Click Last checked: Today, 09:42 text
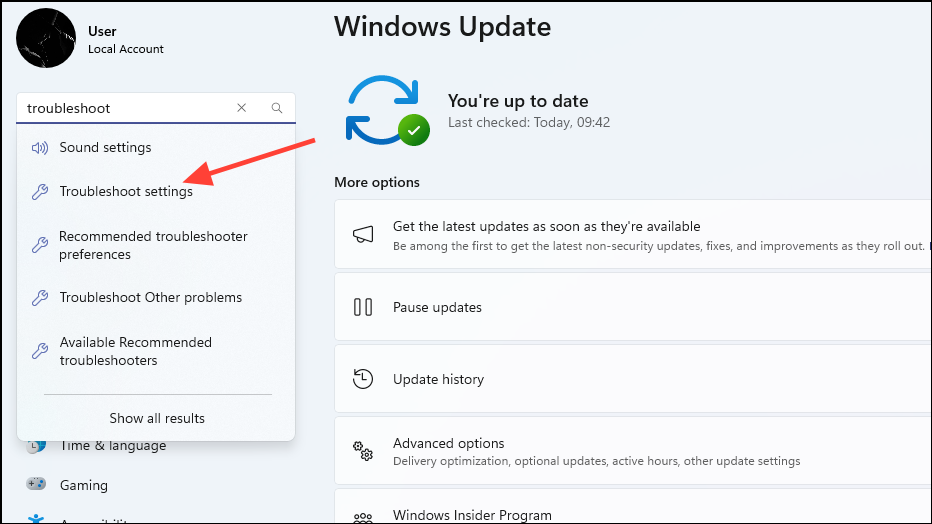 529,122
